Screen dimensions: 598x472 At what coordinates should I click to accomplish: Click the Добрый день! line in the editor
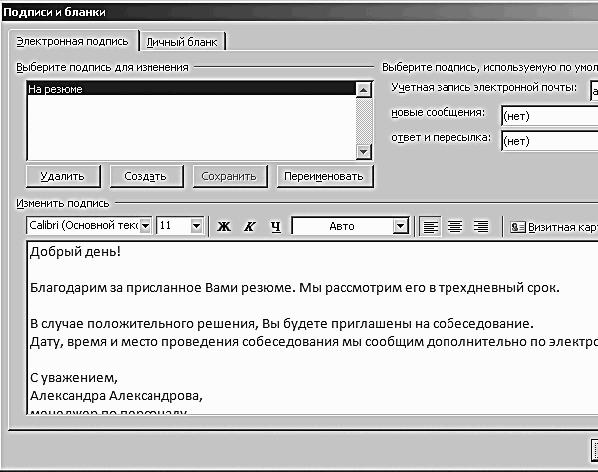point(76,252)
